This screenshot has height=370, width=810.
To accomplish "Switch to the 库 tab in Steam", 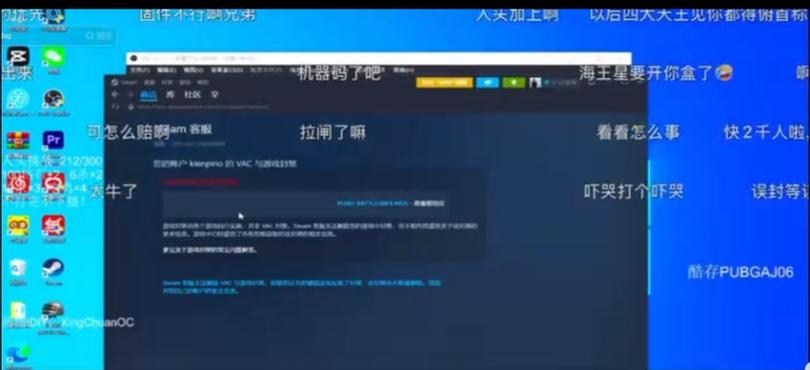I will tap(170, 95).
